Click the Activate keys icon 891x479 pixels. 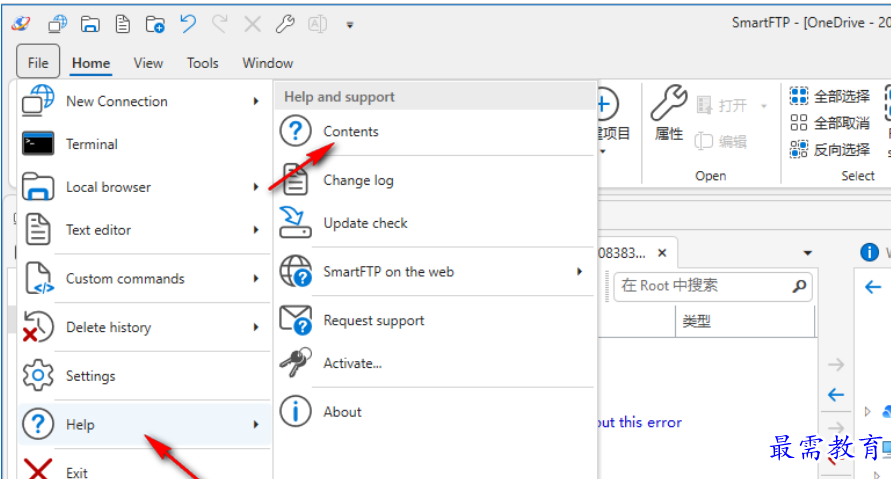295,363
